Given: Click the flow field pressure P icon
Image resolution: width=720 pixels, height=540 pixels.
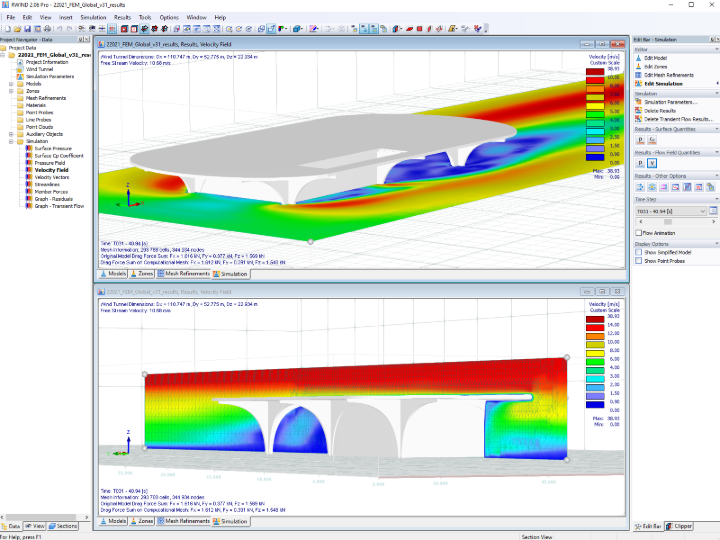Looking at the screenshot, I should tap(641, 163).
